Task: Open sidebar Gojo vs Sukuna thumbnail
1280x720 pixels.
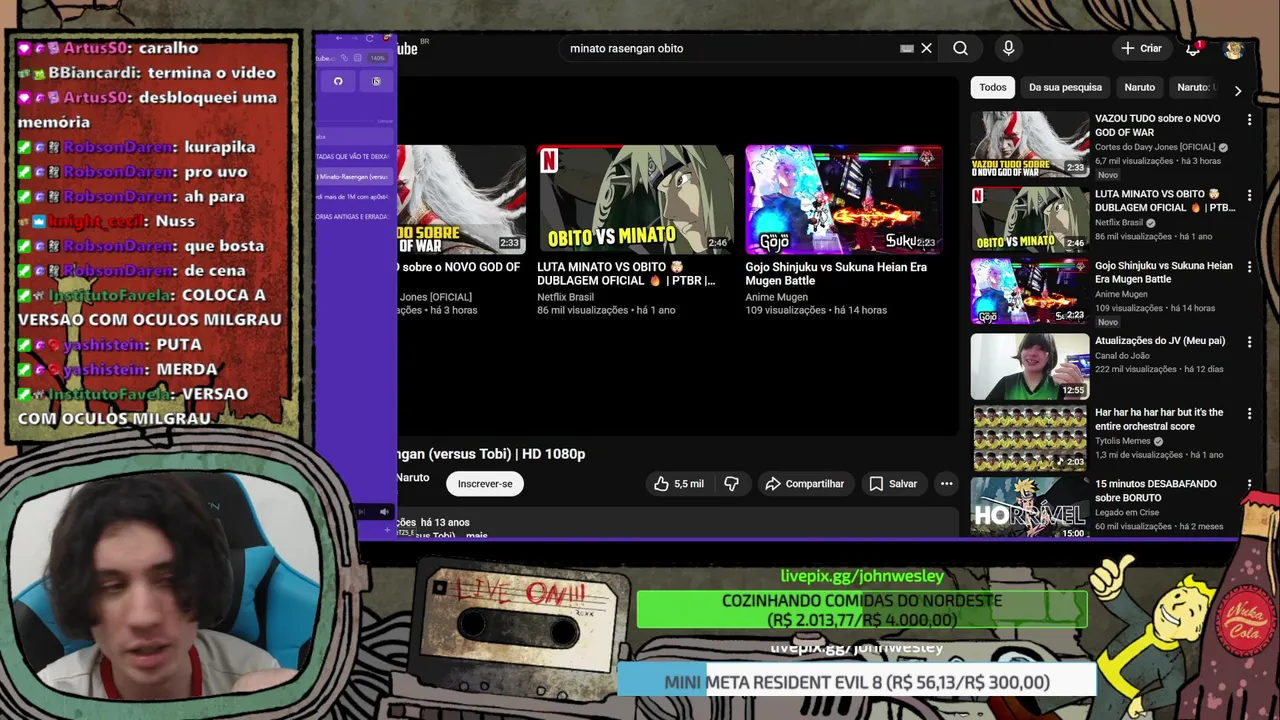Action: point(1030,291)
